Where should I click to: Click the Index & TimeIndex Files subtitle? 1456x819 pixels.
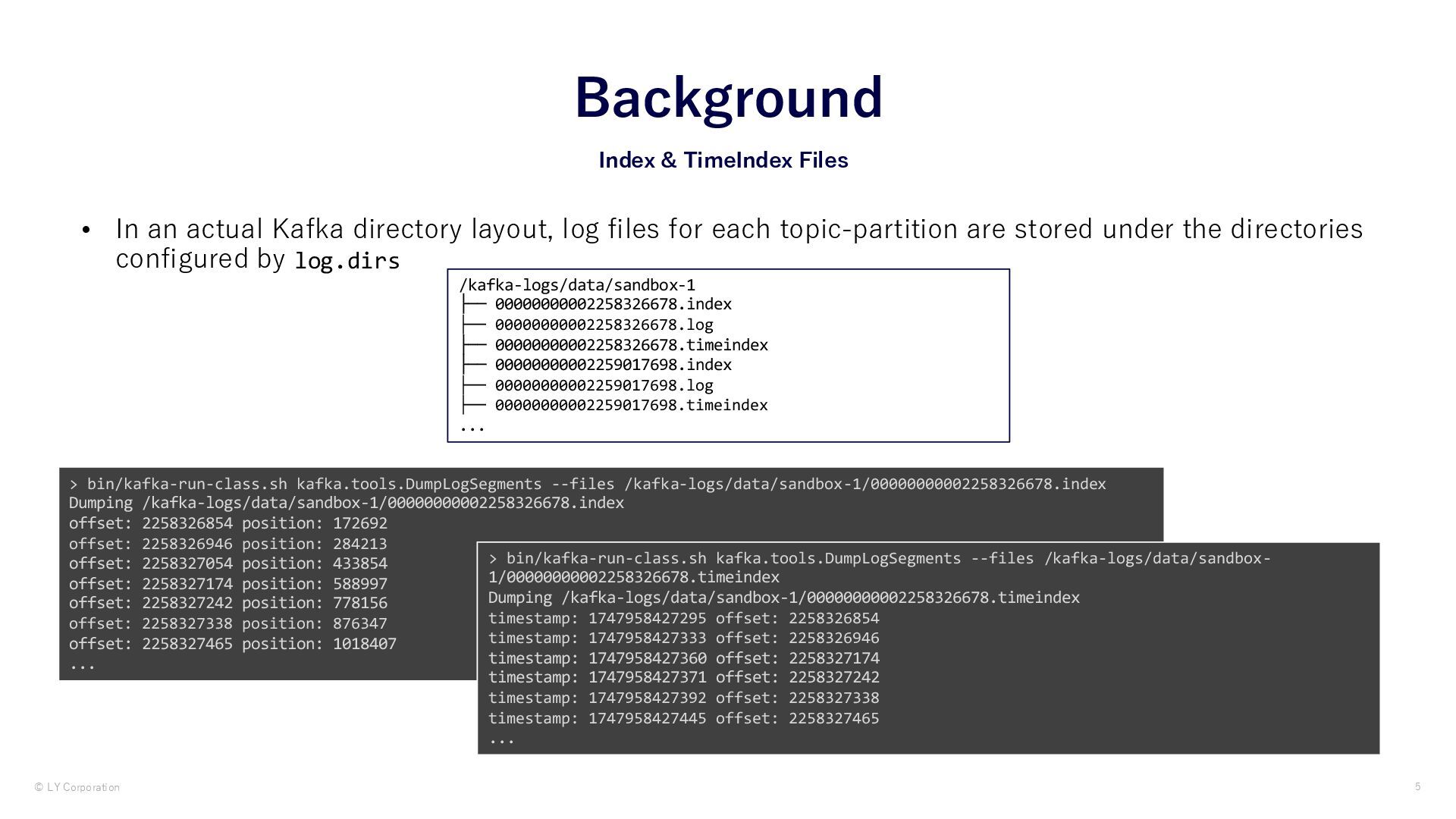tap(723, 160)
